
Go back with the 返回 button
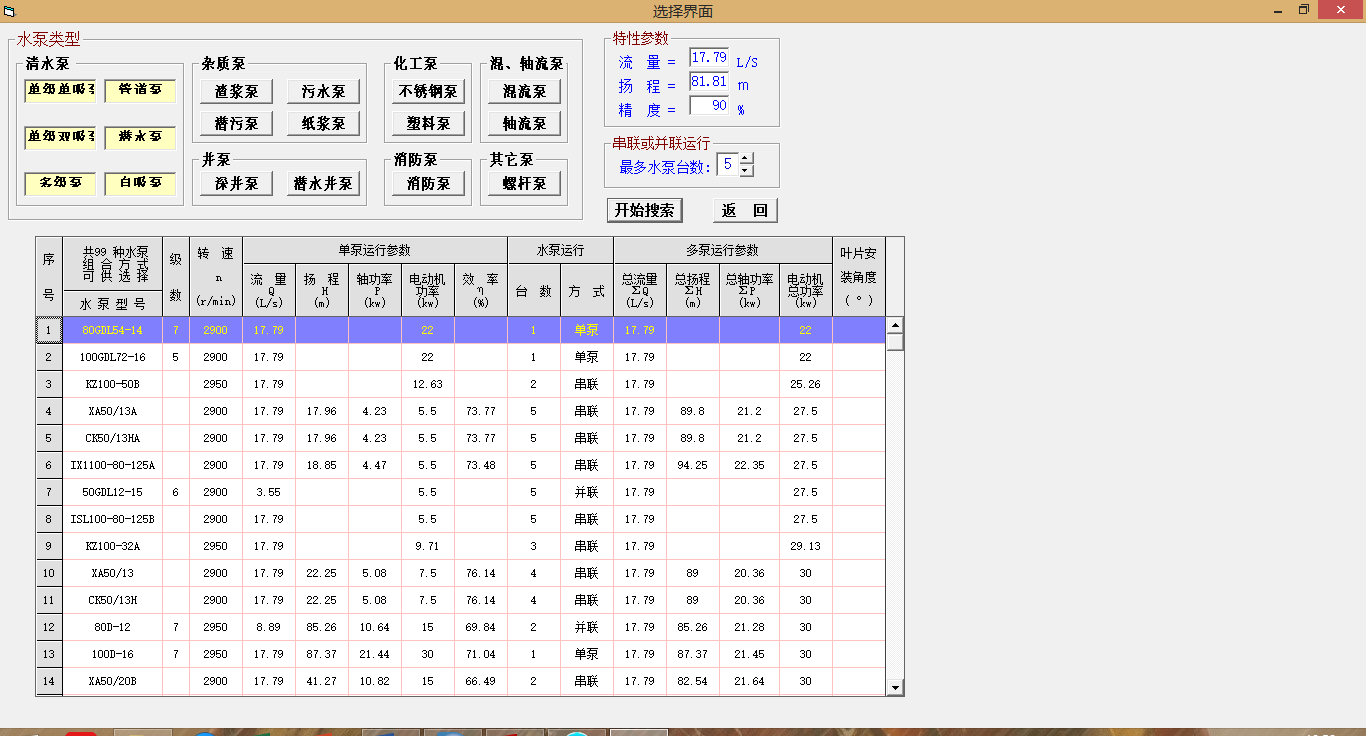tap(745, 210)
